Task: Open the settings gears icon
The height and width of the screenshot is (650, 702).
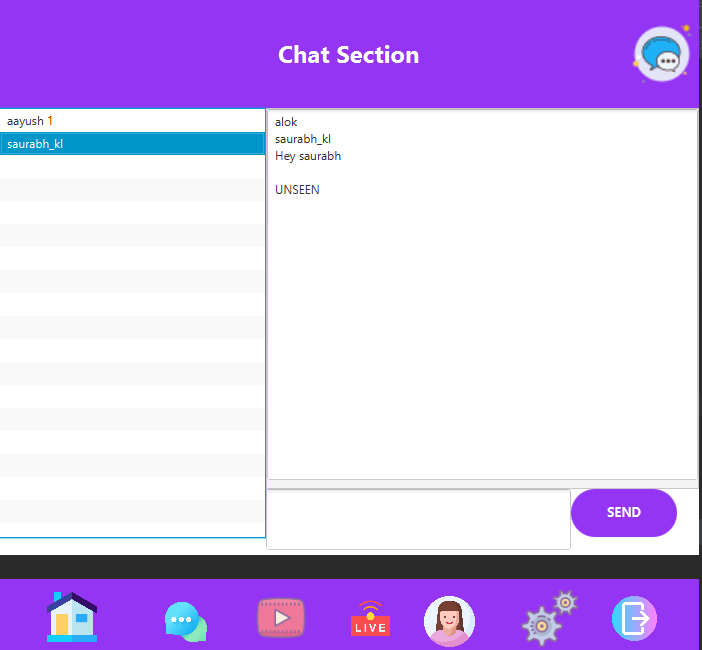Action: [x=549, y=618]
